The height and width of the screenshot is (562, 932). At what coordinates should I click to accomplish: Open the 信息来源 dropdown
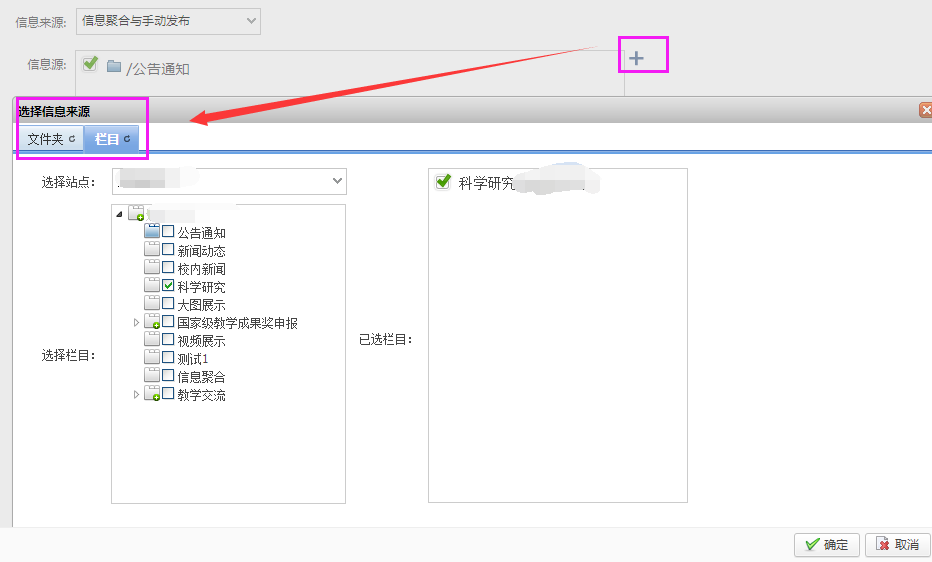pos(168,21)
